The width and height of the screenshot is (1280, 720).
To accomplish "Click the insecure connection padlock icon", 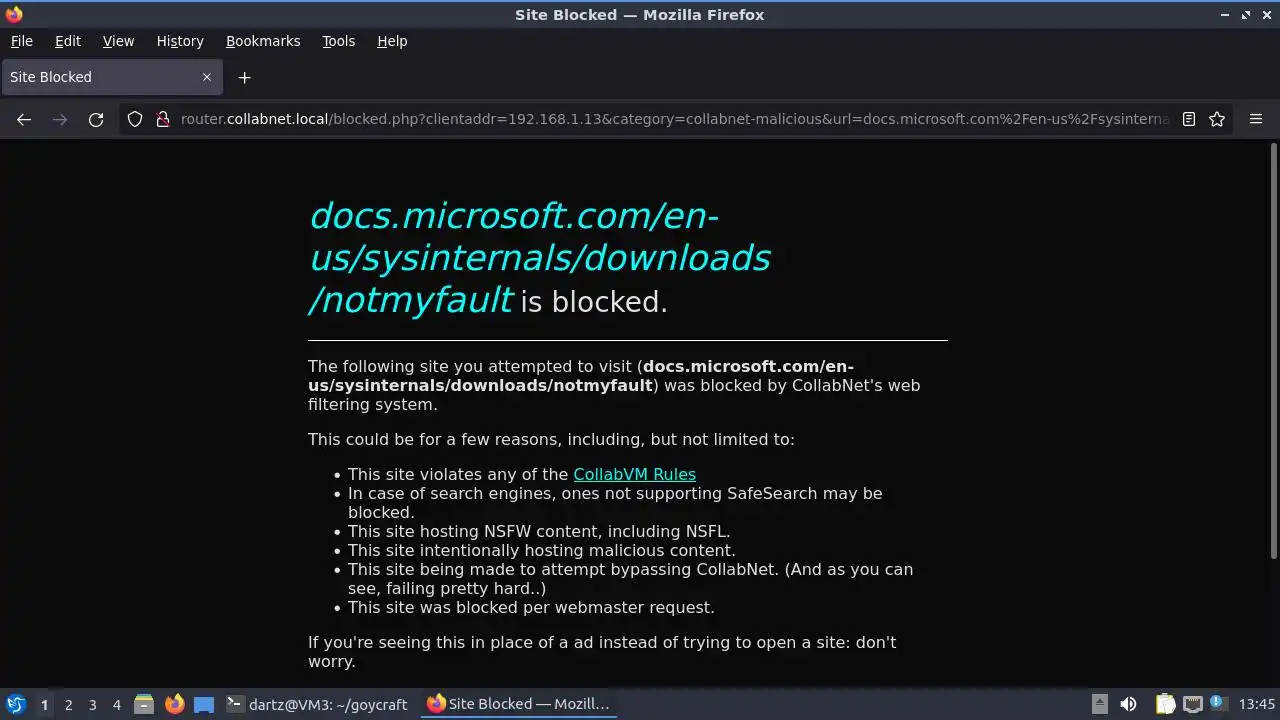I will pyautogui.click(x=163, y=119).
